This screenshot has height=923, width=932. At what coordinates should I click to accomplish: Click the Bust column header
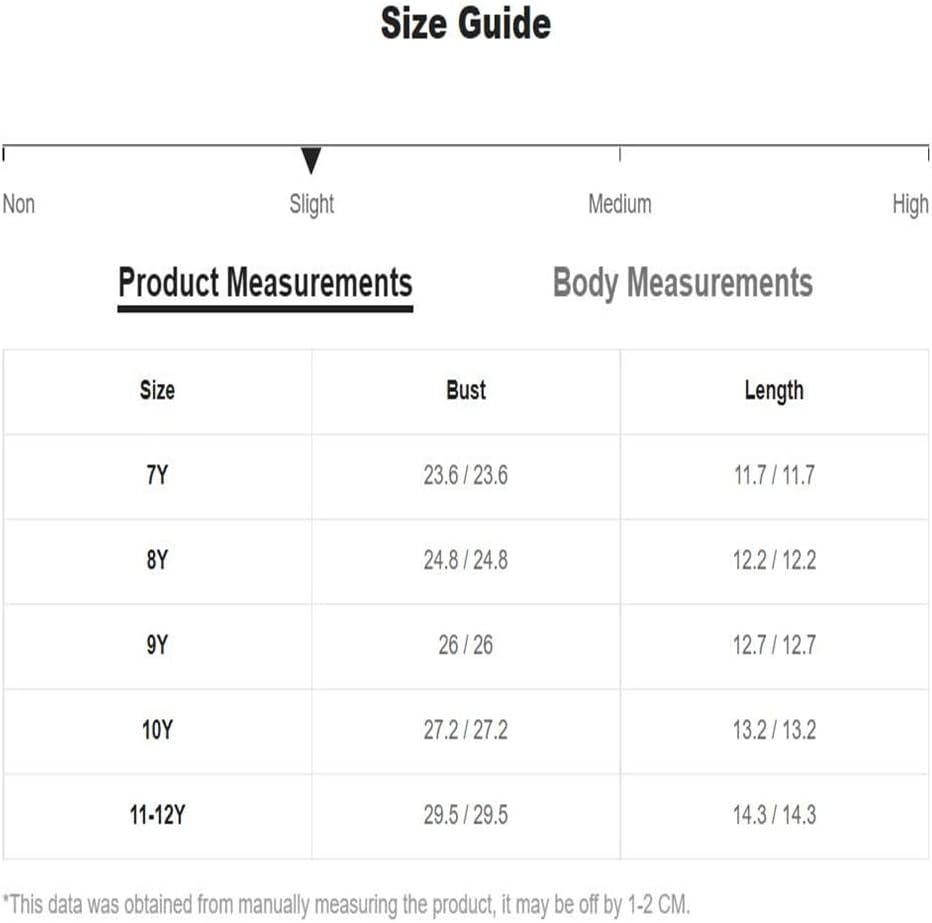pyautogui.click(x=466, y=390)
